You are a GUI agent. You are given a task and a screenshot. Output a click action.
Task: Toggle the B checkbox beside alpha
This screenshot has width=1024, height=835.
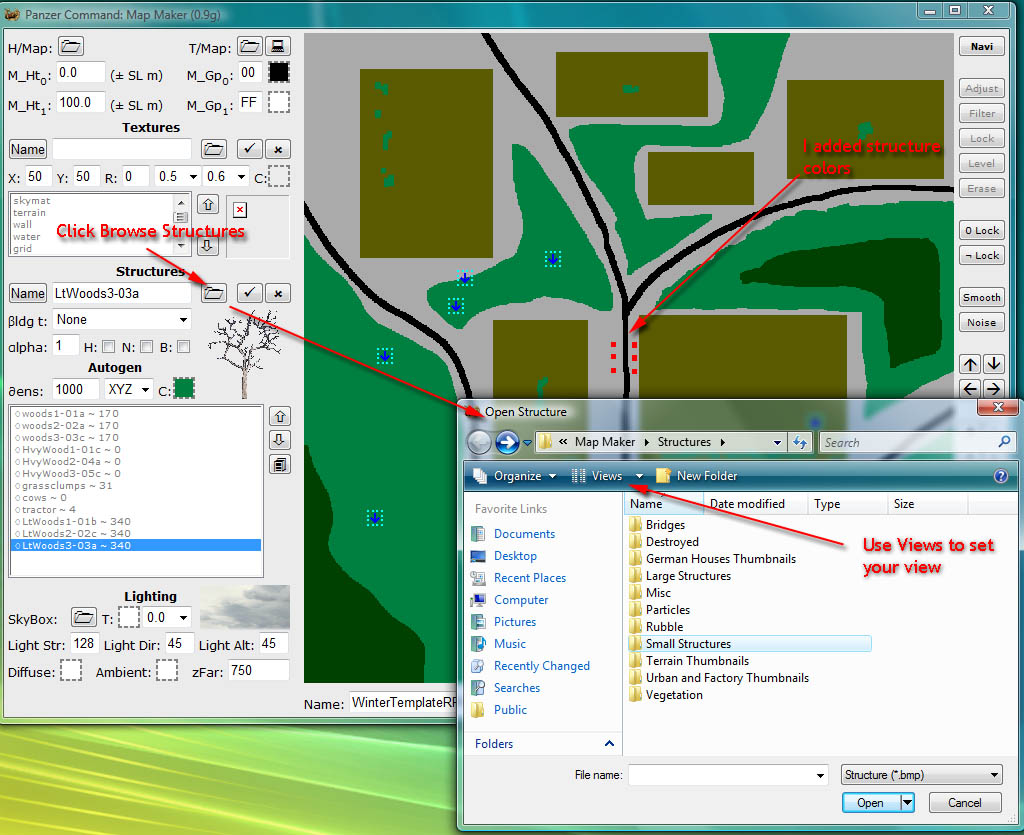pyautogui.click(x=184, y=347)
